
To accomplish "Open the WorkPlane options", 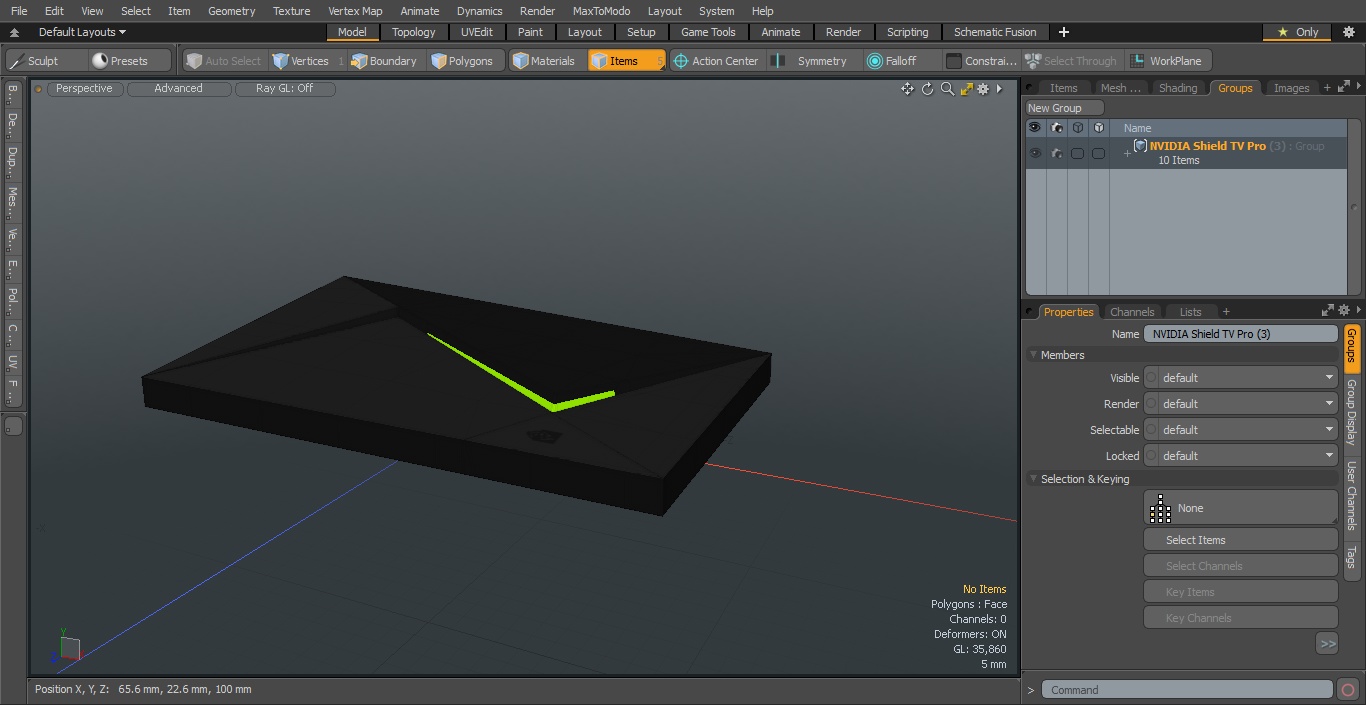I will (x=1167, y=61).
